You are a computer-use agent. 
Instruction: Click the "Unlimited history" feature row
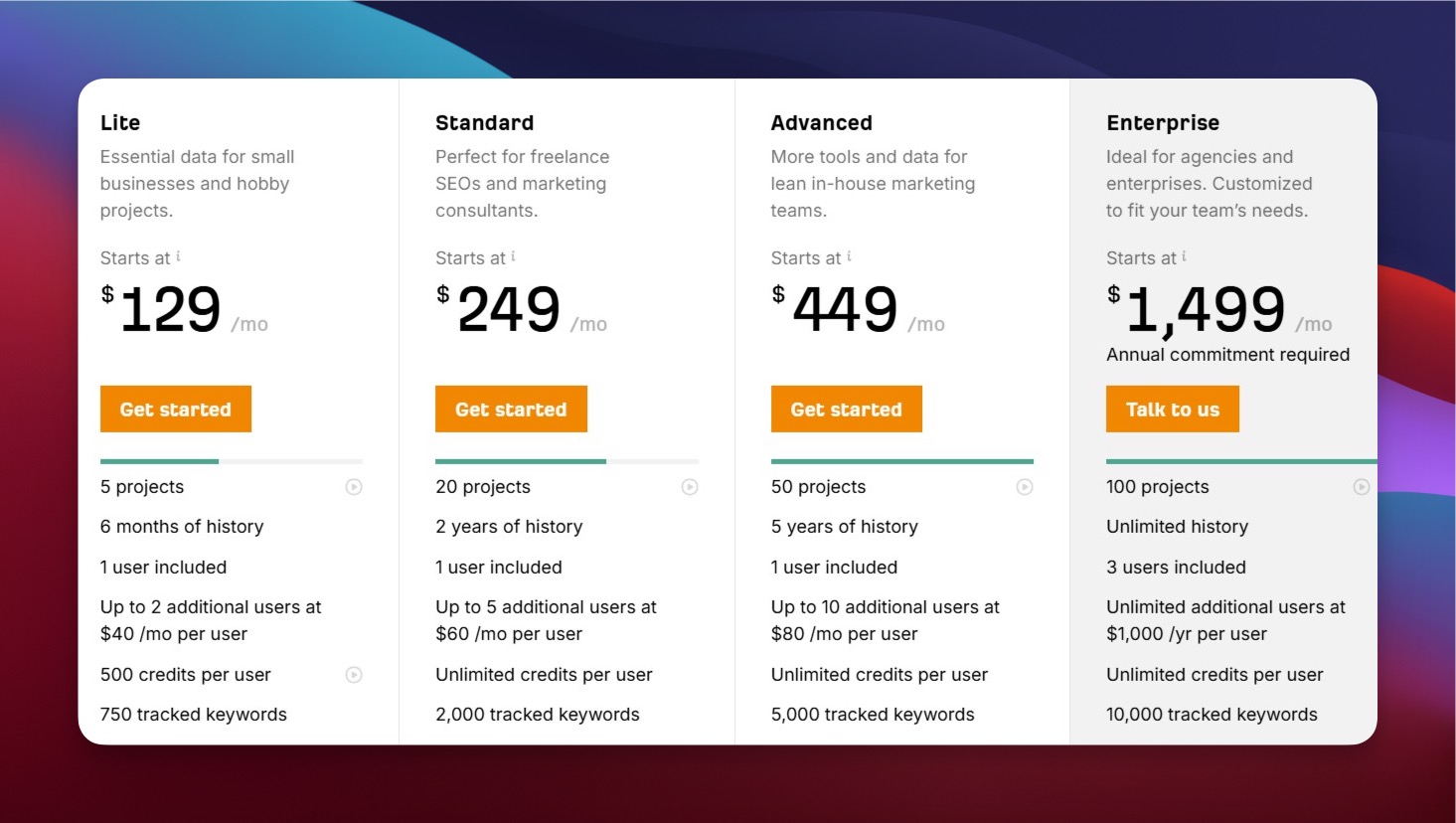click(1177, 526)
